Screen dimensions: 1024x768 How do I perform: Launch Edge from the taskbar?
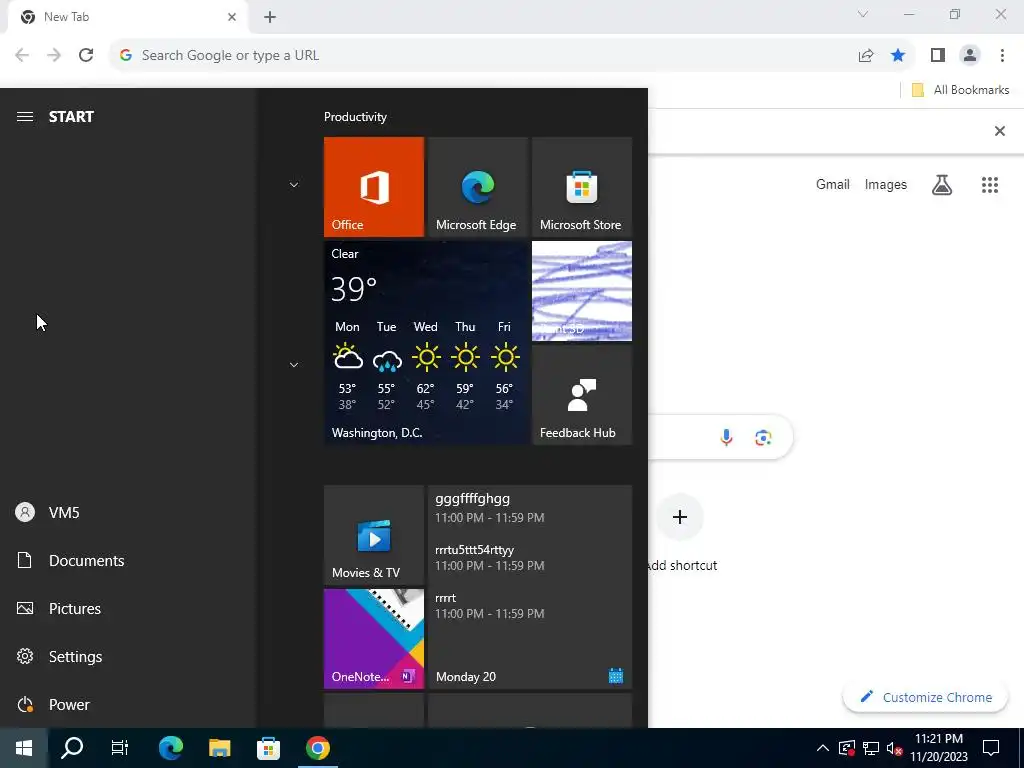click(x=170, y=748)
